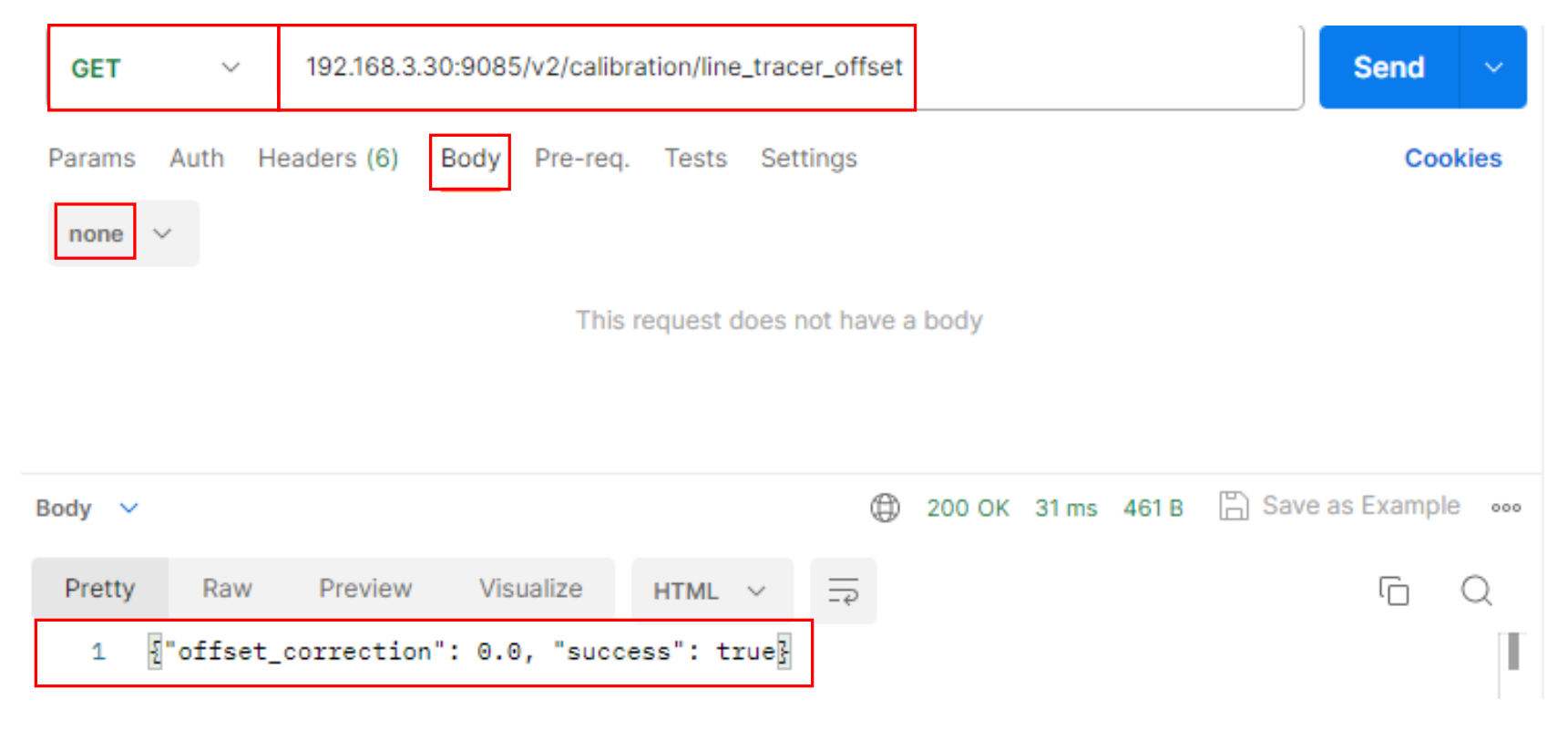1568x751 pixels.
Task: Open the body type 'none' dropdown
Action: click(x=162, y=233)
